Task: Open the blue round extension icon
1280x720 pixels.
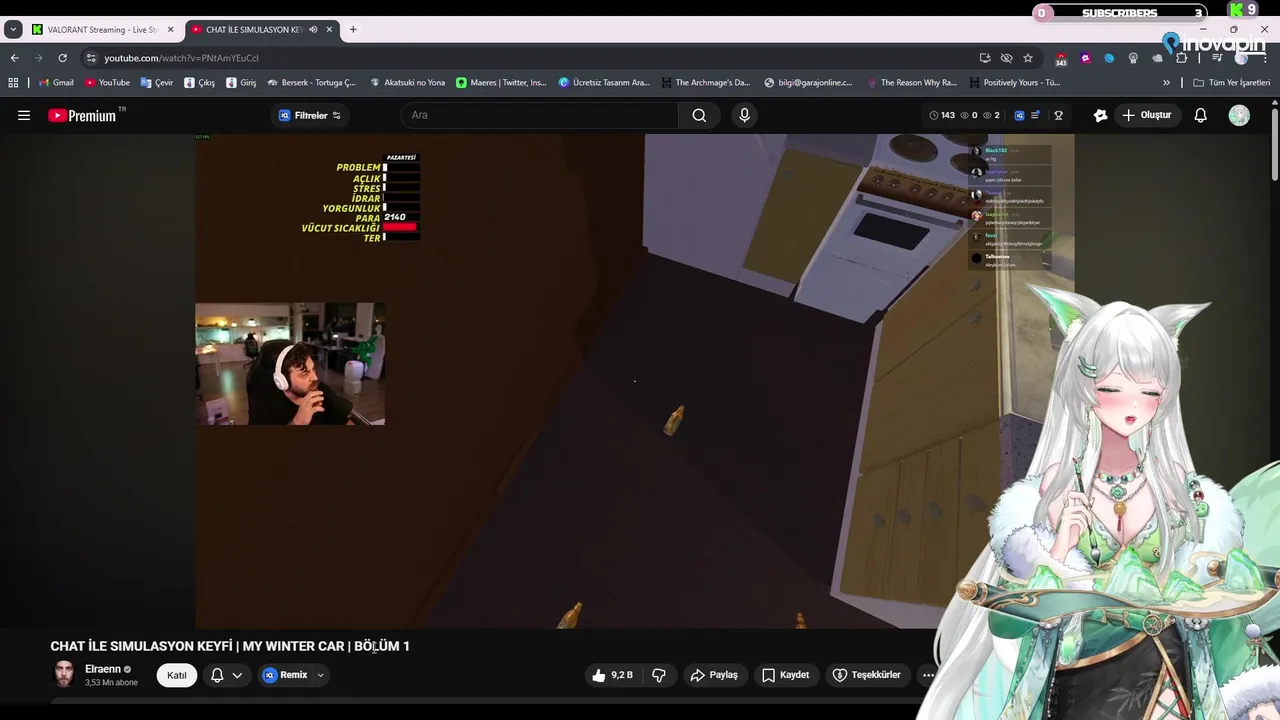Action: tap(1109, 58)
